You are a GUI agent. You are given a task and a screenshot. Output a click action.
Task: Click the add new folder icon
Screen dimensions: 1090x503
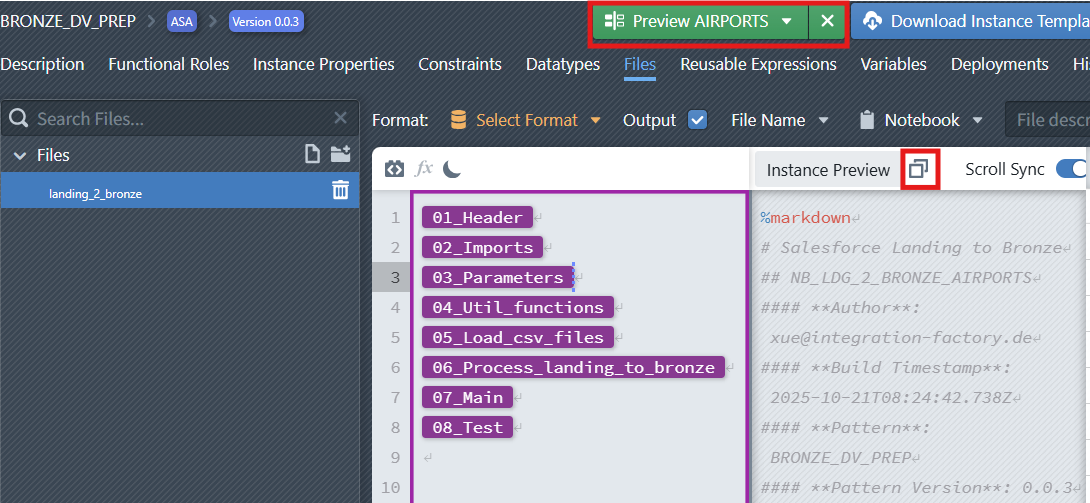tap(341, 155)
